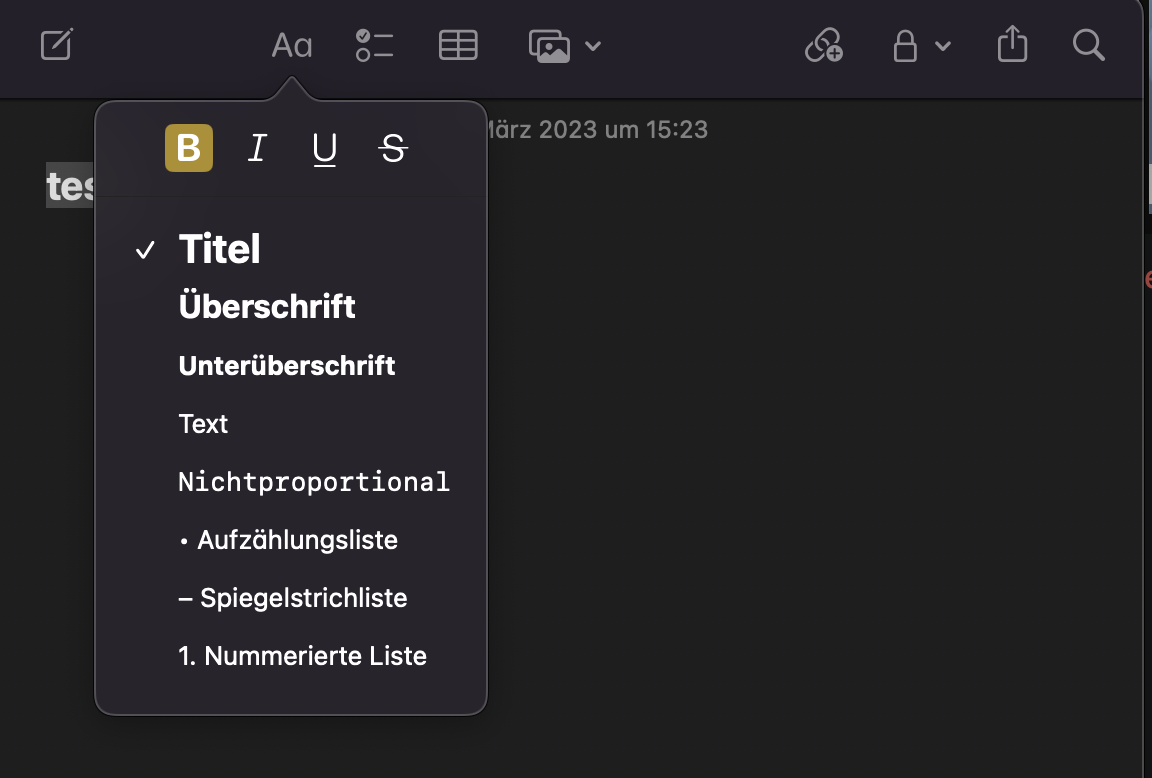Apply underline to the selection
The height and width of the screenshot is (778, 1152).
323,148
